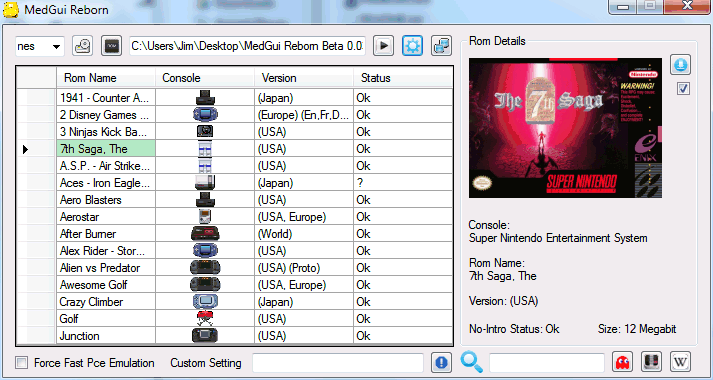Click the blue exclamation info button

click(441, 362)
